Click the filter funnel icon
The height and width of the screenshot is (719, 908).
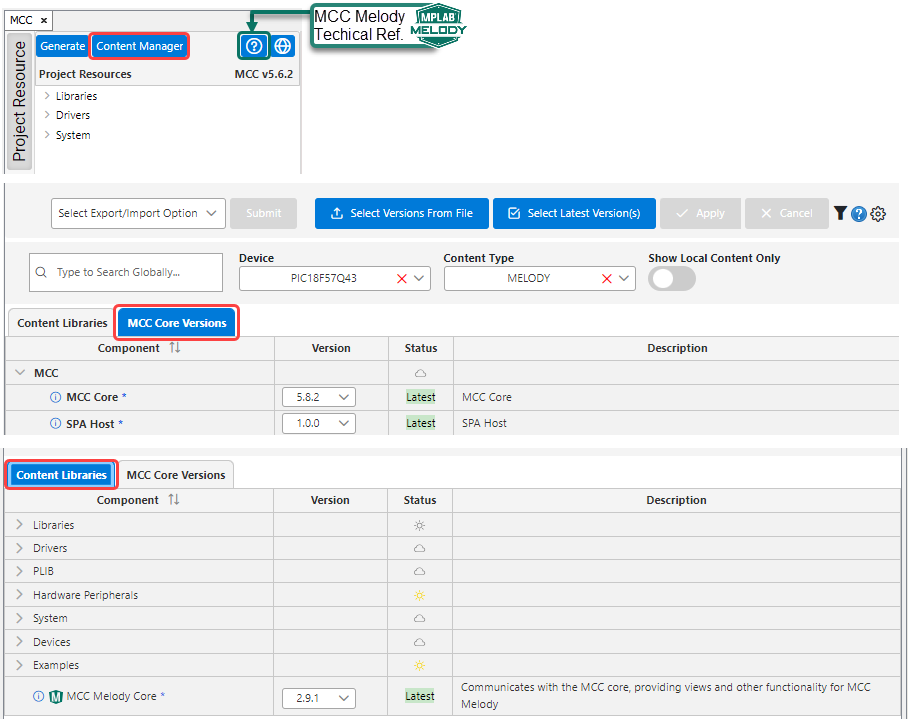840,213
